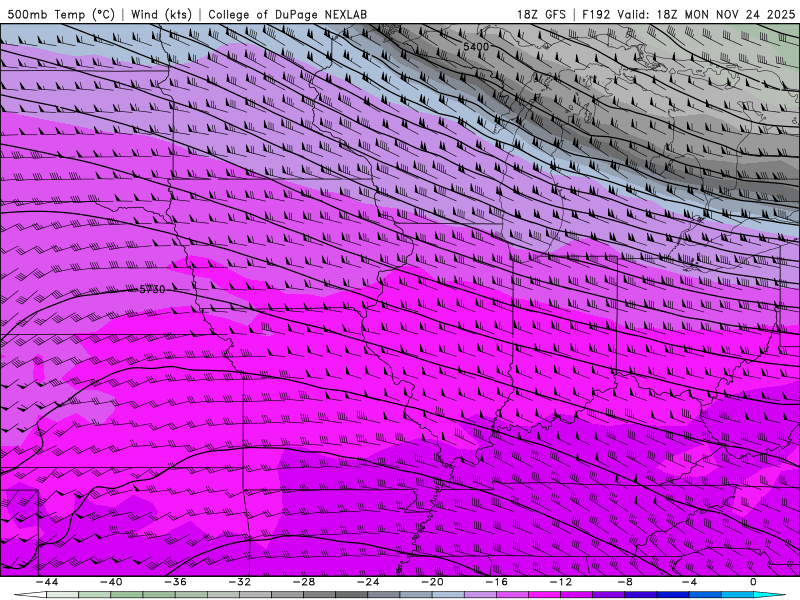Screen dimensions: 800x600
Task: Click the '0' temperature scale label
Action: pos(754,582)
